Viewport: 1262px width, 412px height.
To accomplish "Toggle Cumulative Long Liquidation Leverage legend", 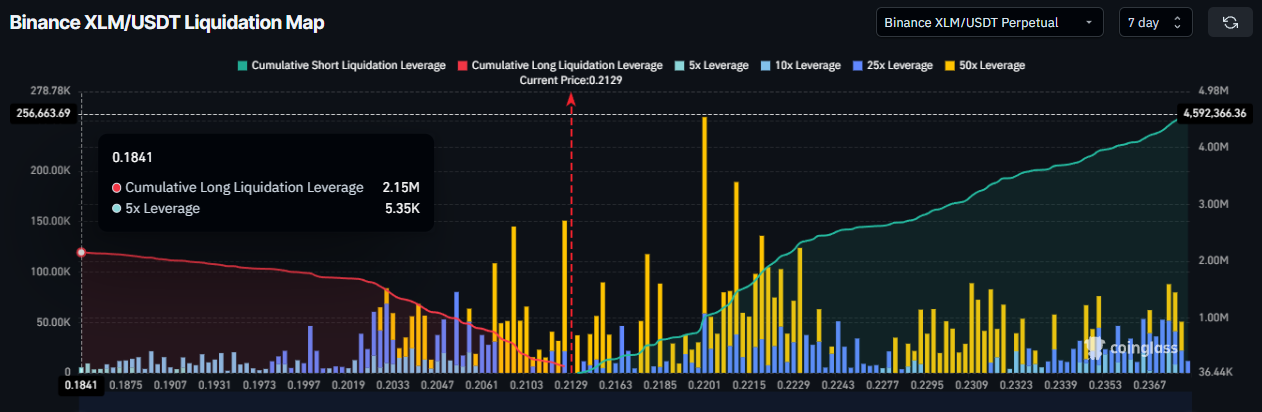I will tap(558, 65).
